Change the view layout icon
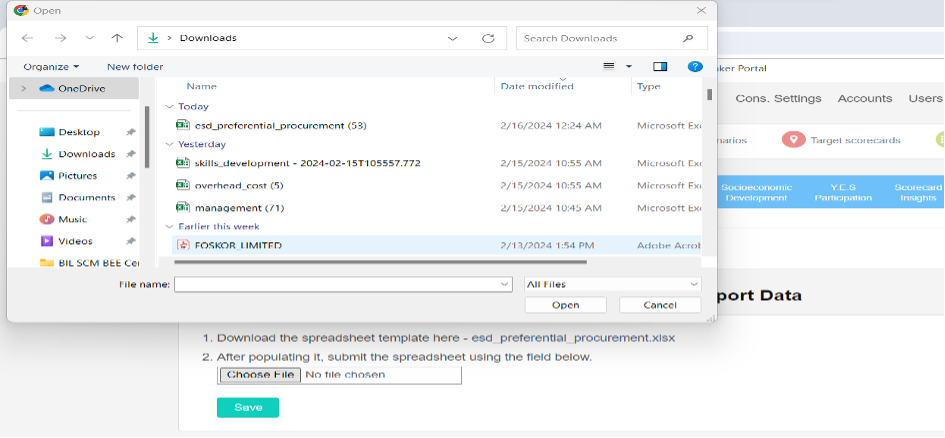 point(609,66)
